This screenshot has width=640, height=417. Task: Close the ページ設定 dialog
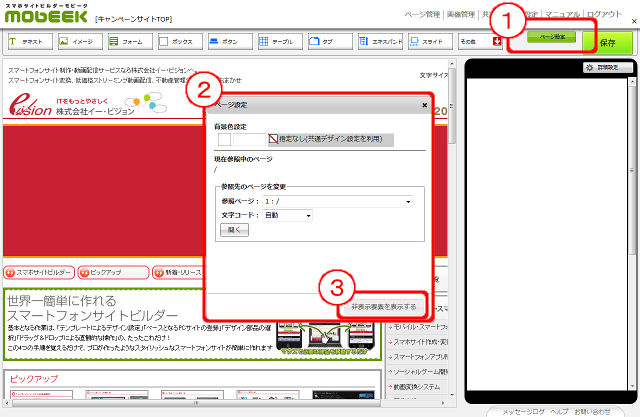(x=425, y=104)
